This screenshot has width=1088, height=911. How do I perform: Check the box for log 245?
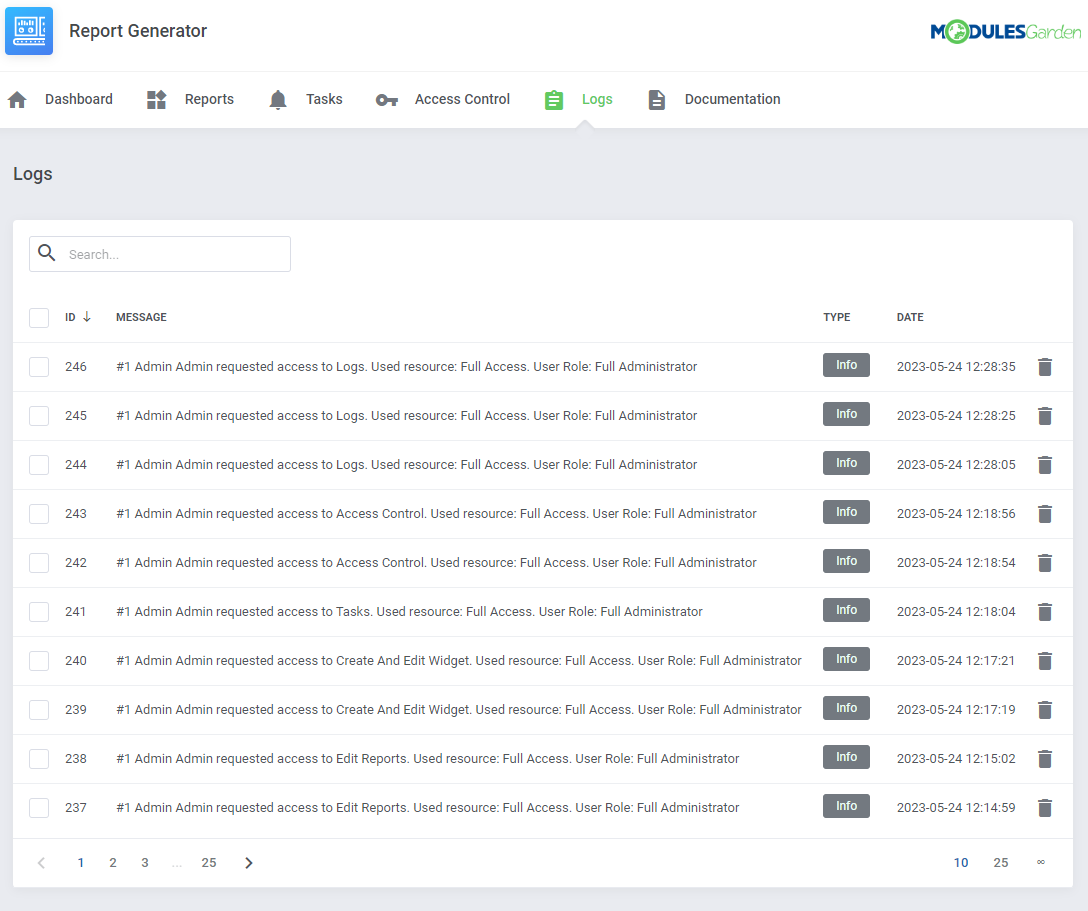click(x=39, y=416)
